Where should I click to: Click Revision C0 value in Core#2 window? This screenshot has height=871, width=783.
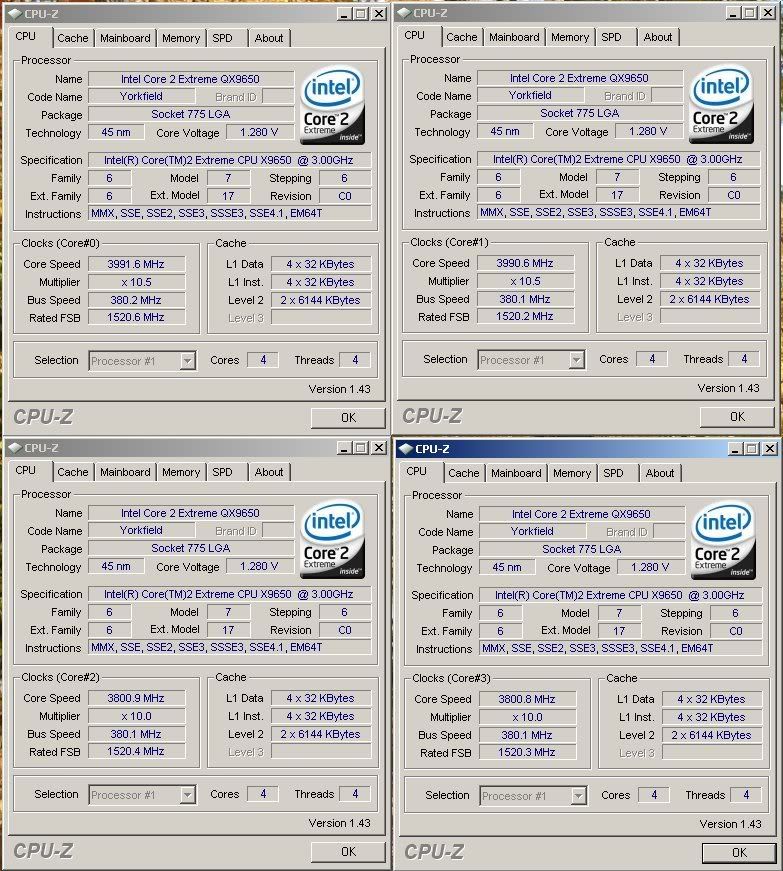click(x=345, y=630)
